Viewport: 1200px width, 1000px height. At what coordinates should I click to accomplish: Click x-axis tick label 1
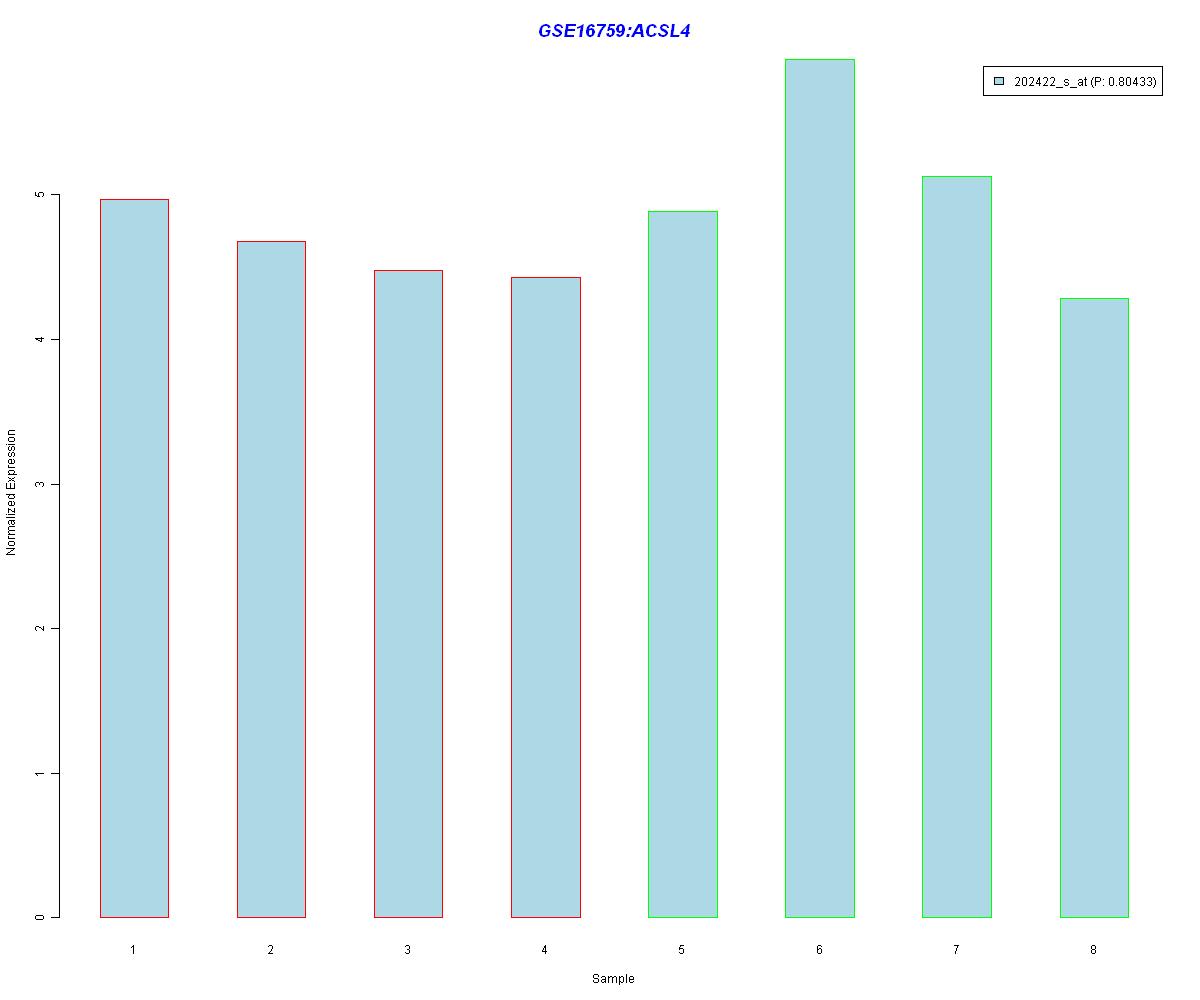point(133,949)
